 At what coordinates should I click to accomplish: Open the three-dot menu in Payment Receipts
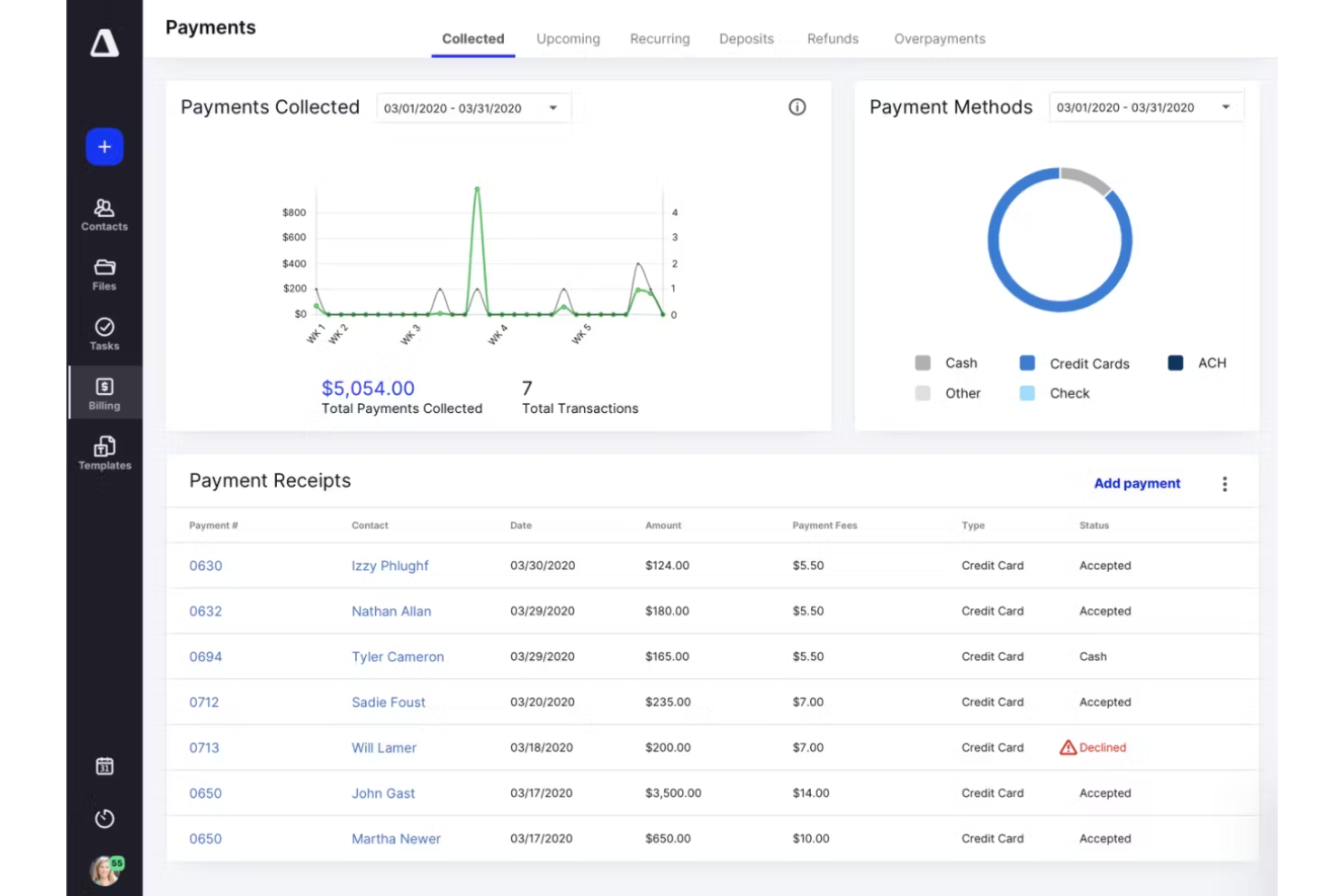tap(1224, 483)
